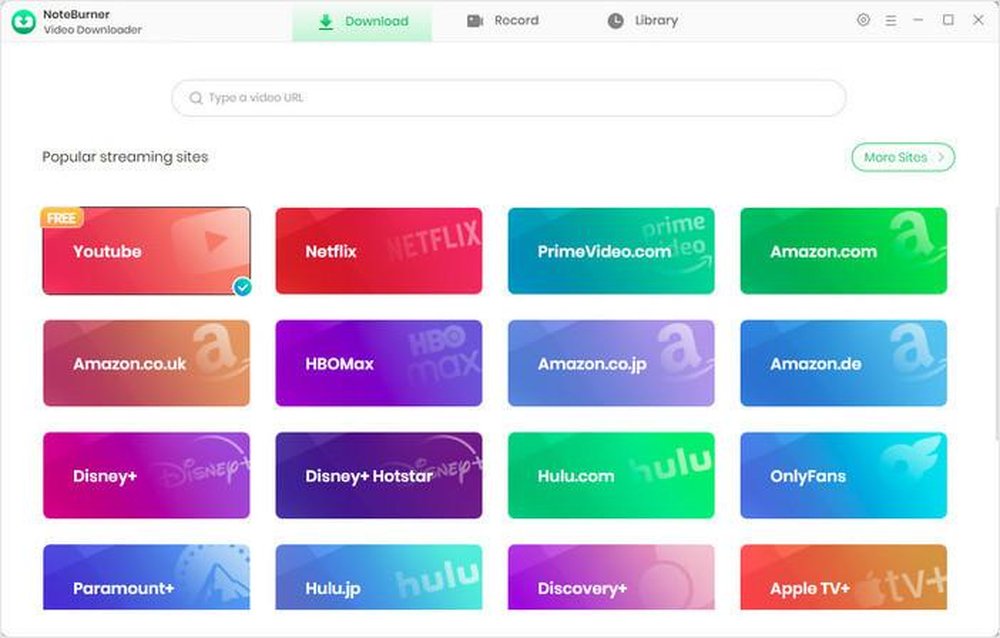
Task: Open the hamburger menu icon
Action: (x=891, y=20)
